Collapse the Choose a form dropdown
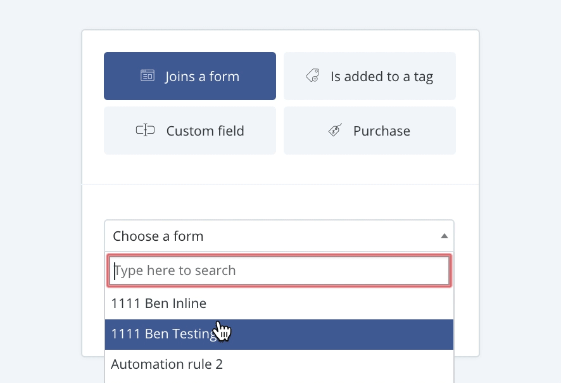Screen dimensions: 561x383 279,236
